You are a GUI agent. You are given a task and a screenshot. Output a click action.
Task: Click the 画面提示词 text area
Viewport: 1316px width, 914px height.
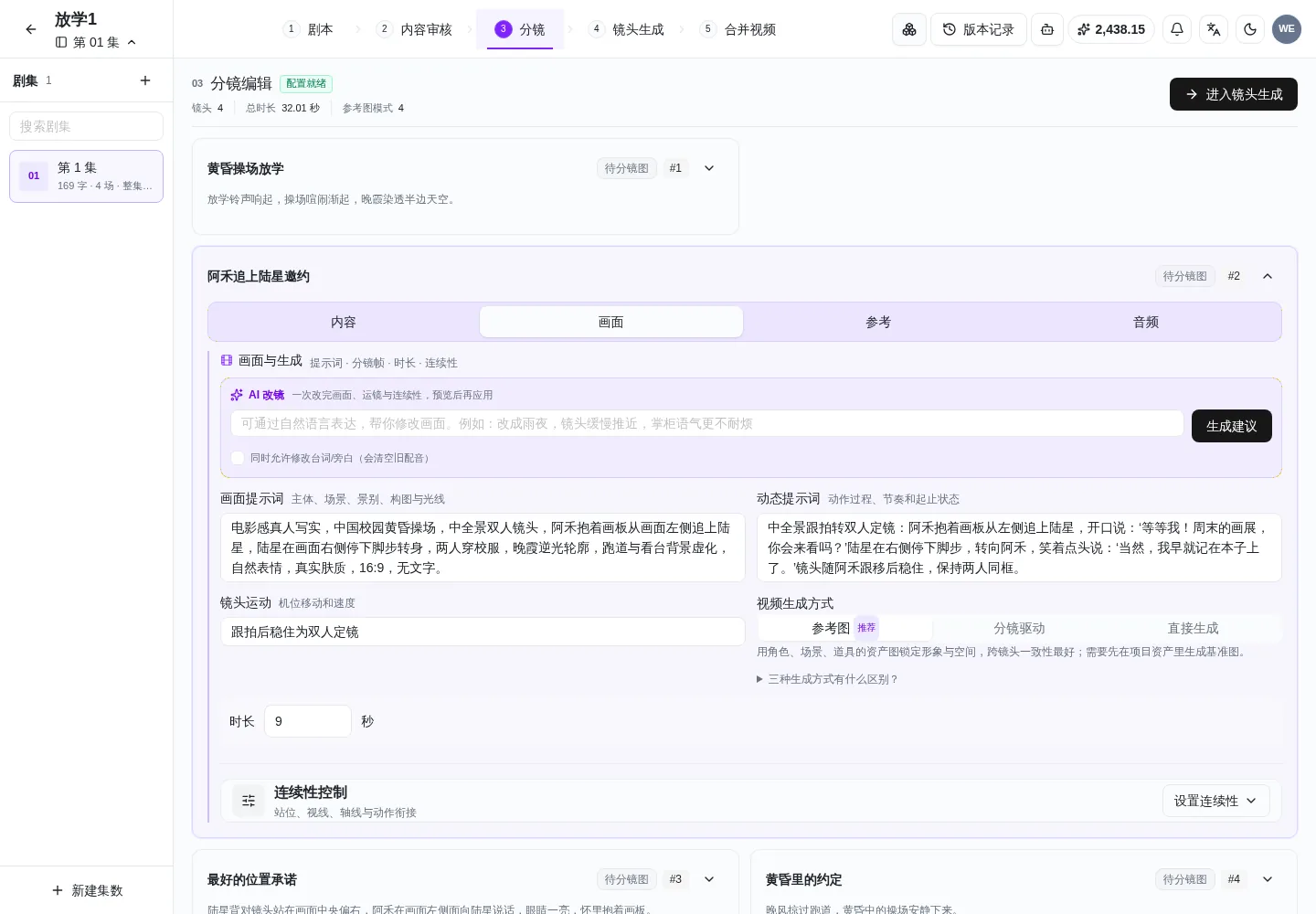click(483, 547)
